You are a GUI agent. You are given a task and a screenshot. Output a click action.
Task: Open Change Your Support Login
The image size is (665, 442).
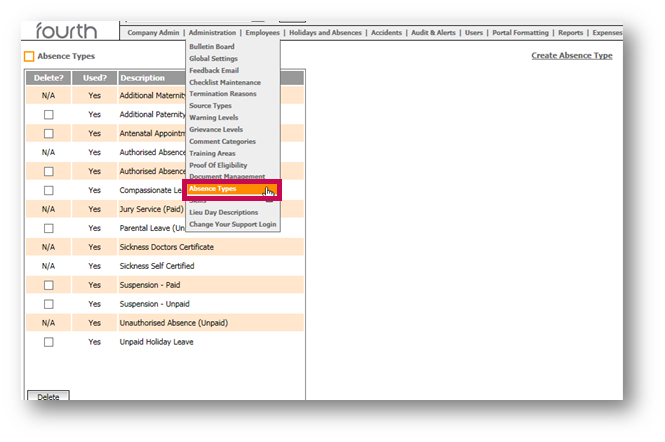point(232,224)
